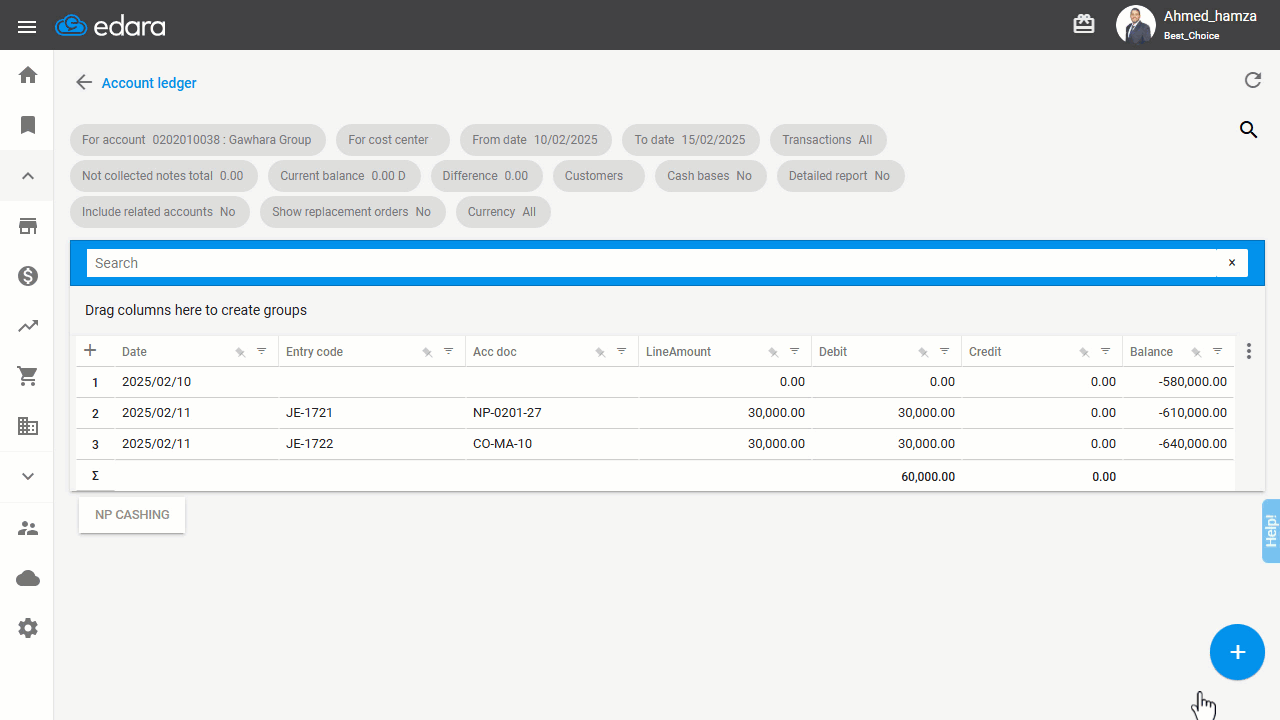
Task: Open the hamburger main menu
Action: point(27,26)
